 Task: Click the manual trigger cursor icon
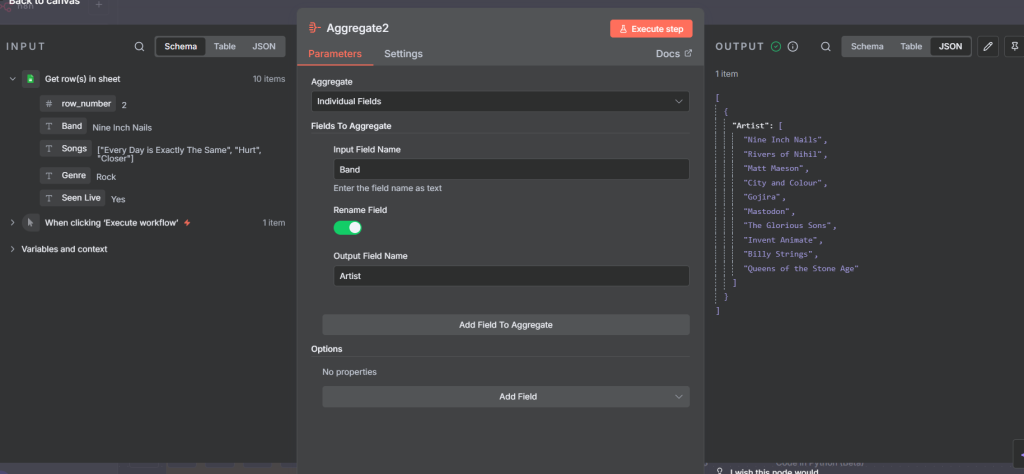pos(30,222)
